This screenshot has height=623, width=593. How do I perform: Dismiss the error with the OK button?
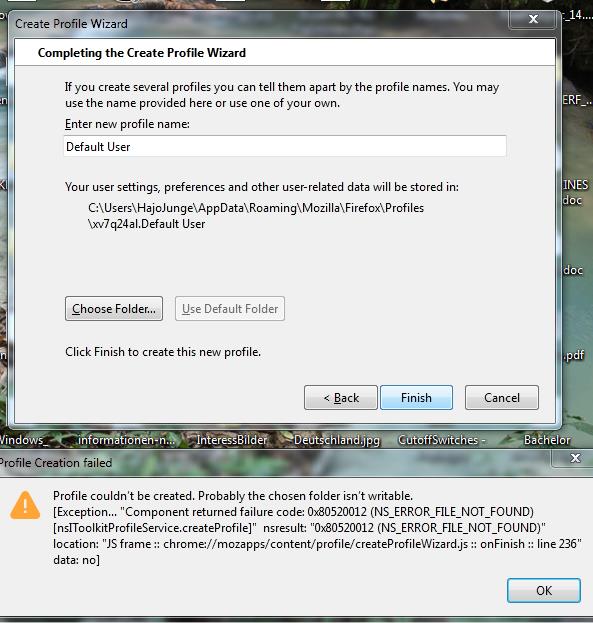(x=543, y=590)
